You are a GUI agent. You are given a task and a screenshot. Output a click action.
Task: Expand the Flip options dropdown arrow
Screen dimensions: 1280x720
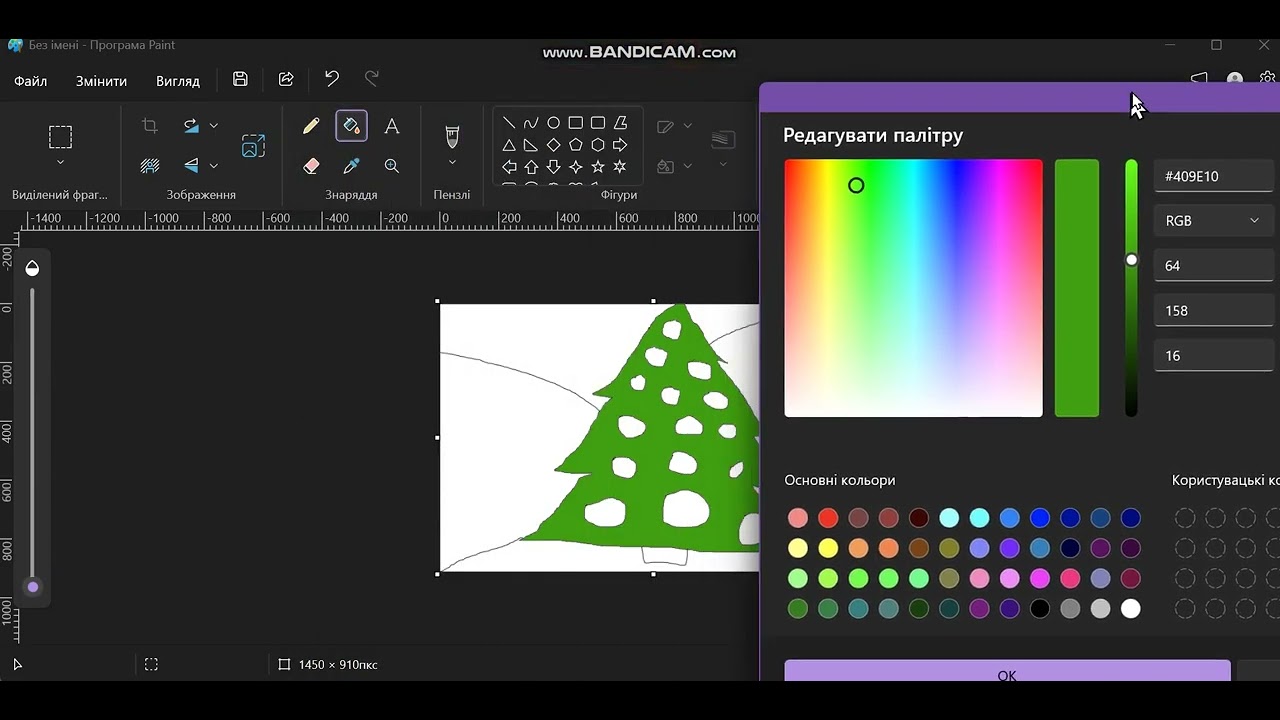pos(214,166)
